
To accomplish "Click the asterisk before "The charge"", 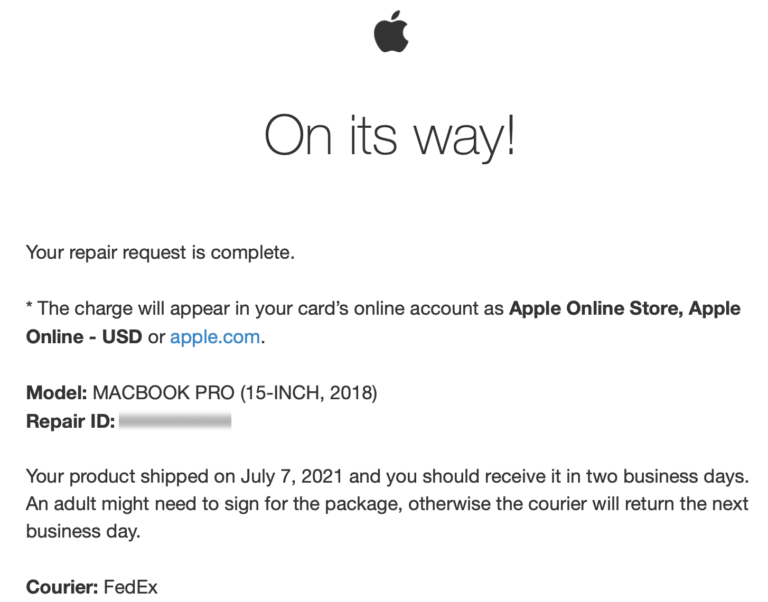I will coord(30,307).
